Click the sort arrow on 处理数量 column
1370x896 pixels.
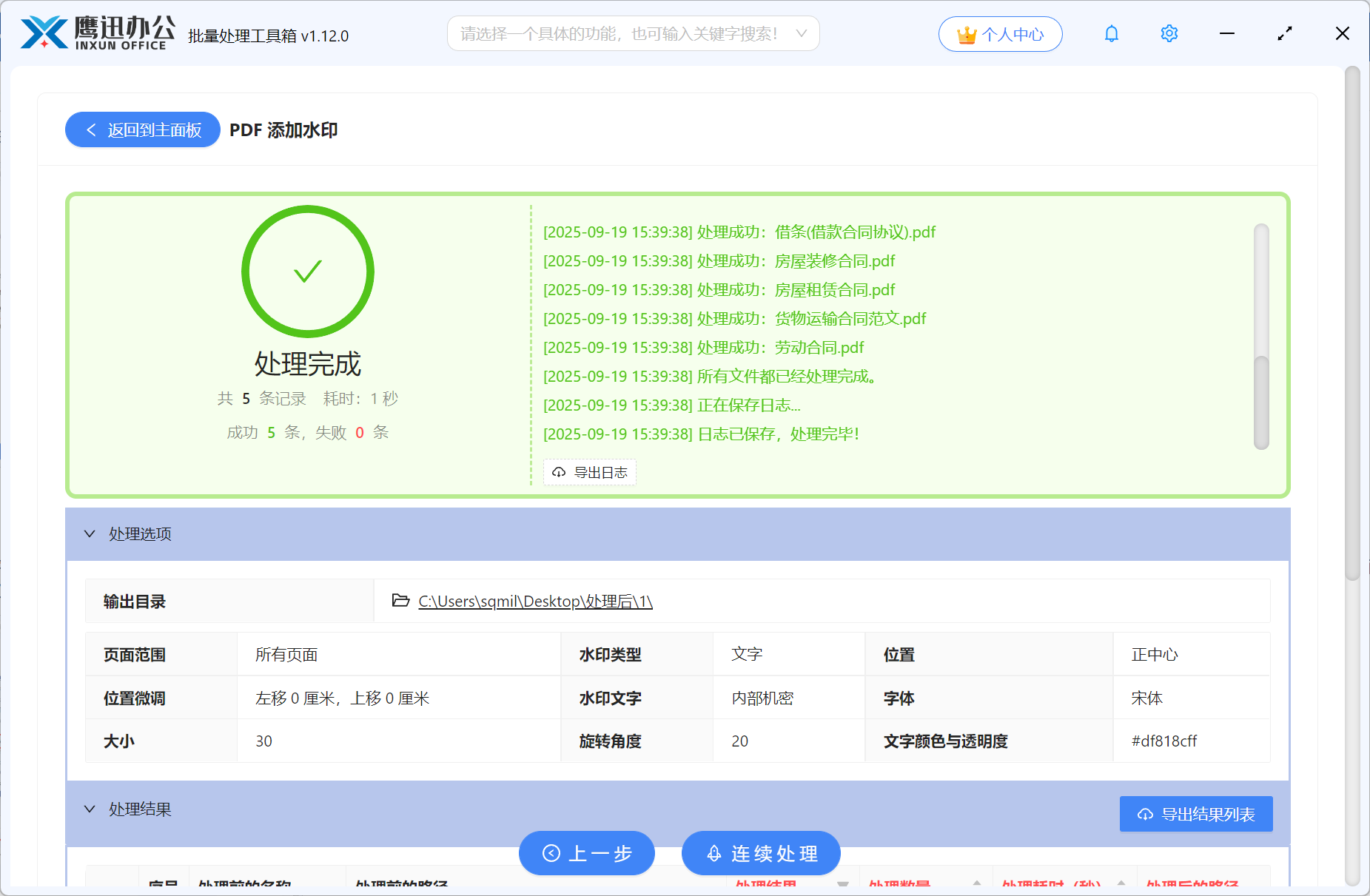point(978,883)
